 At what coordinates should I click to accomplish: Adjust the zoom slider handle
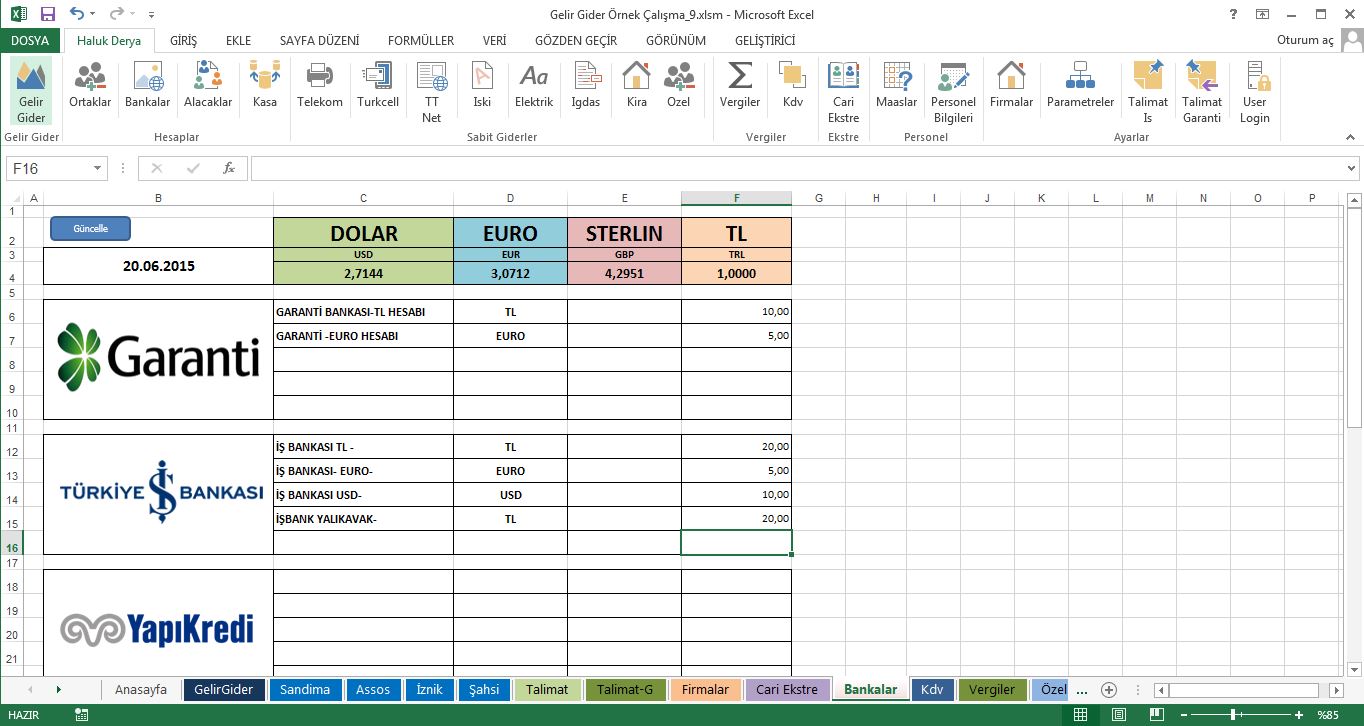pyautogui.click(x=1234, y=715)
